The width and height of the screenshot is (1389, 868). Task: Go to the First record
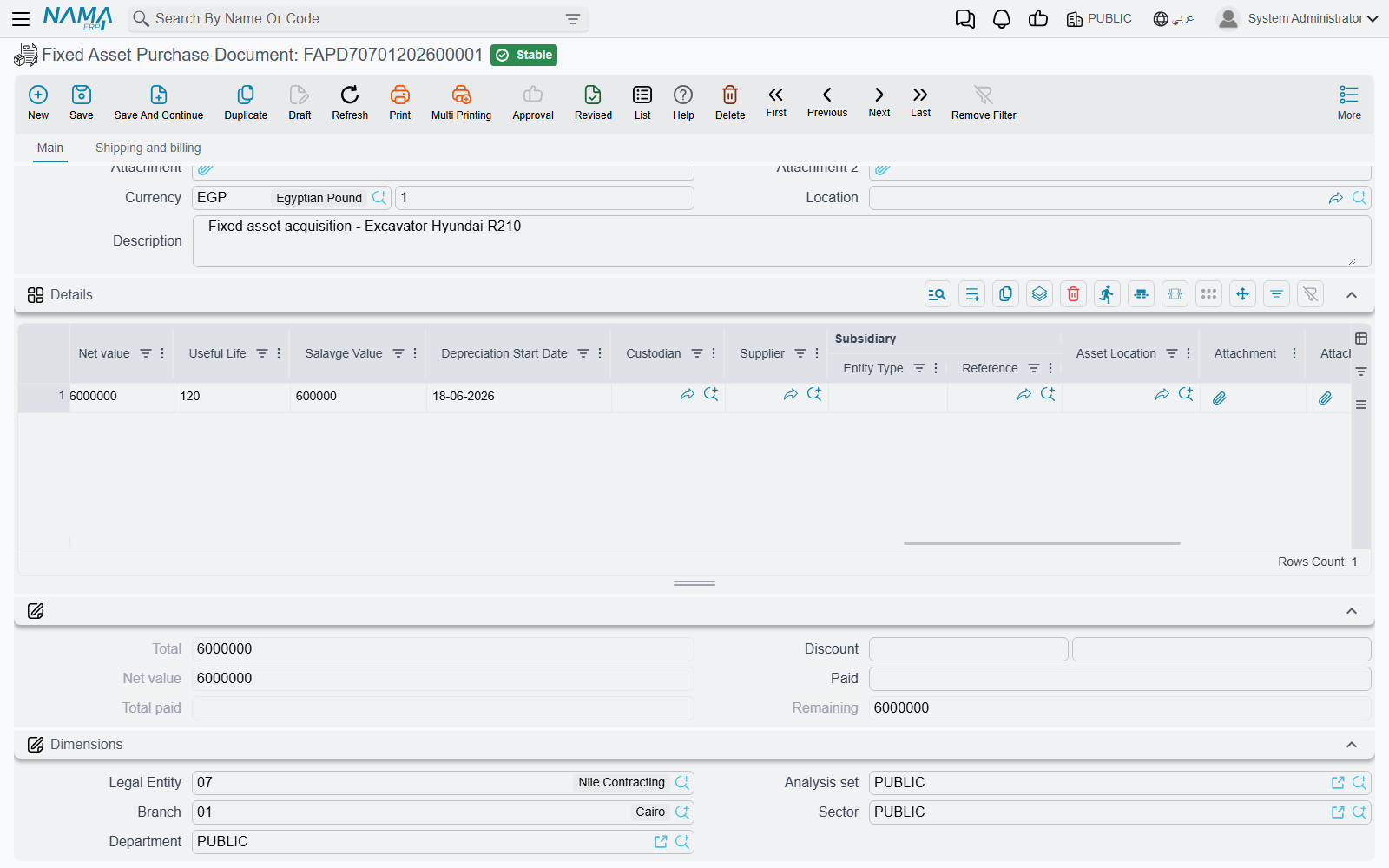tap(776, 101)
